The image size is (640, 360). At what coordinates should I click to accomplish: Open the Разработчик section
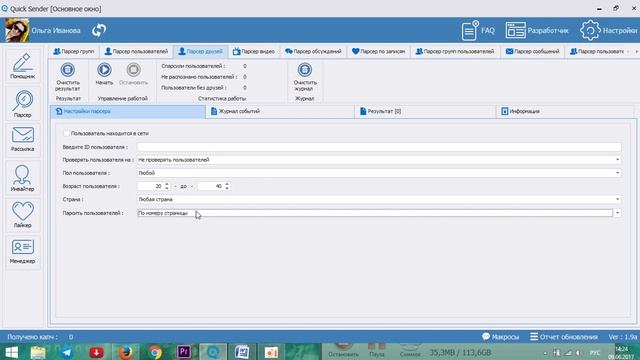pyautogui.click(x=537, y=31)
